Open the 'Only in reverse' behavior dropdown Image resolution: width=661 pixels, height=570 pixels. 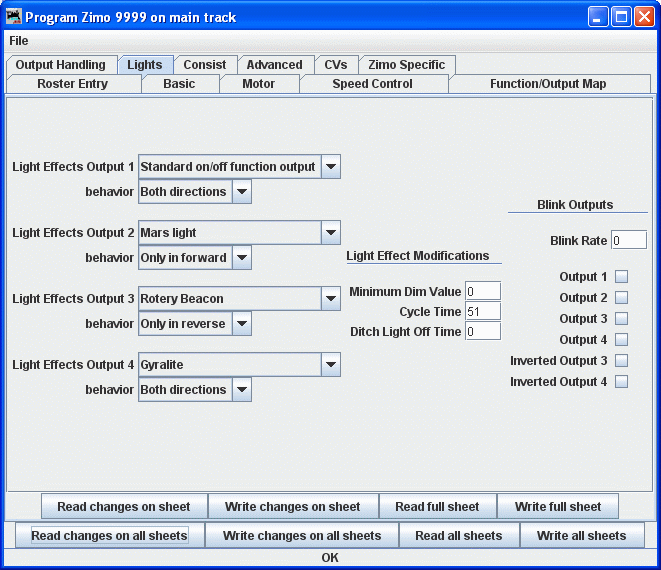(x=195, y=323)
